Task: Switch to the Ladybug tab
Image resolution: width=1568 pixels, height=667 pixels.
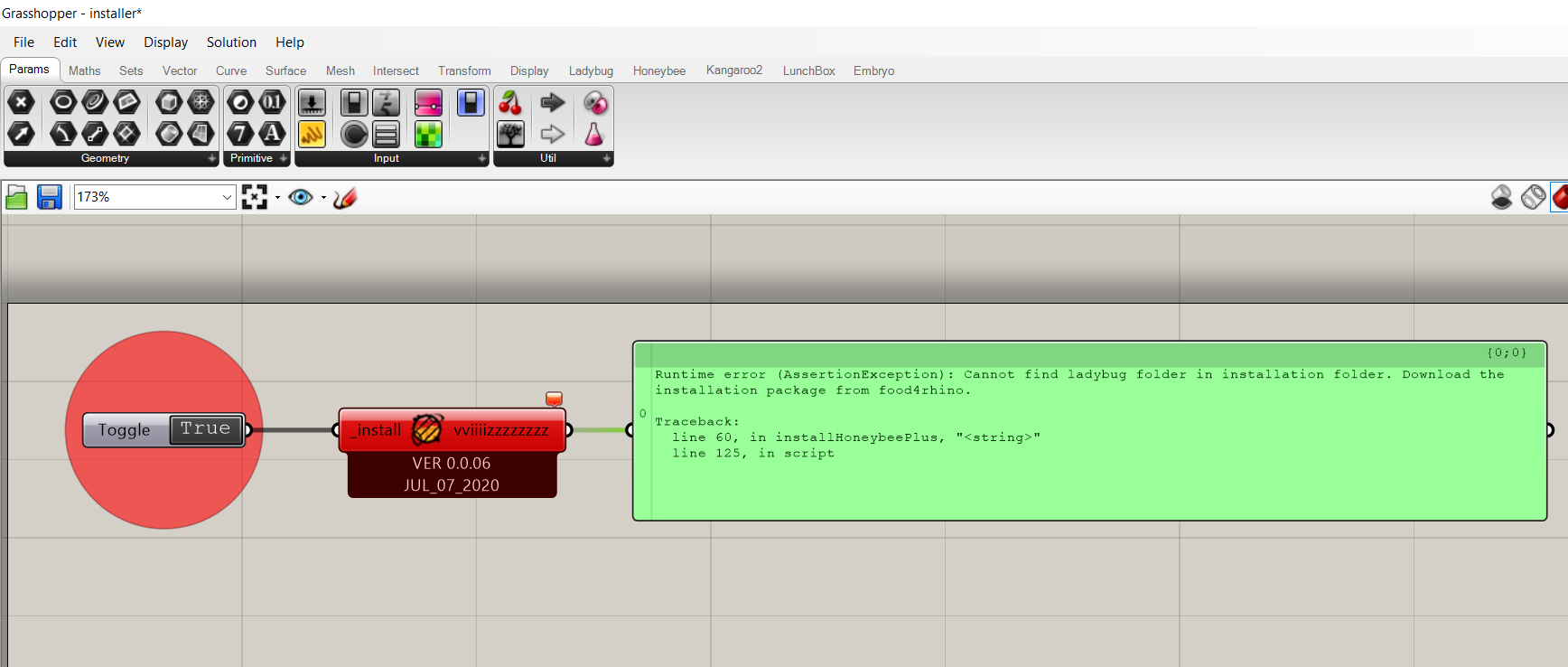Action: coord(591,70)
